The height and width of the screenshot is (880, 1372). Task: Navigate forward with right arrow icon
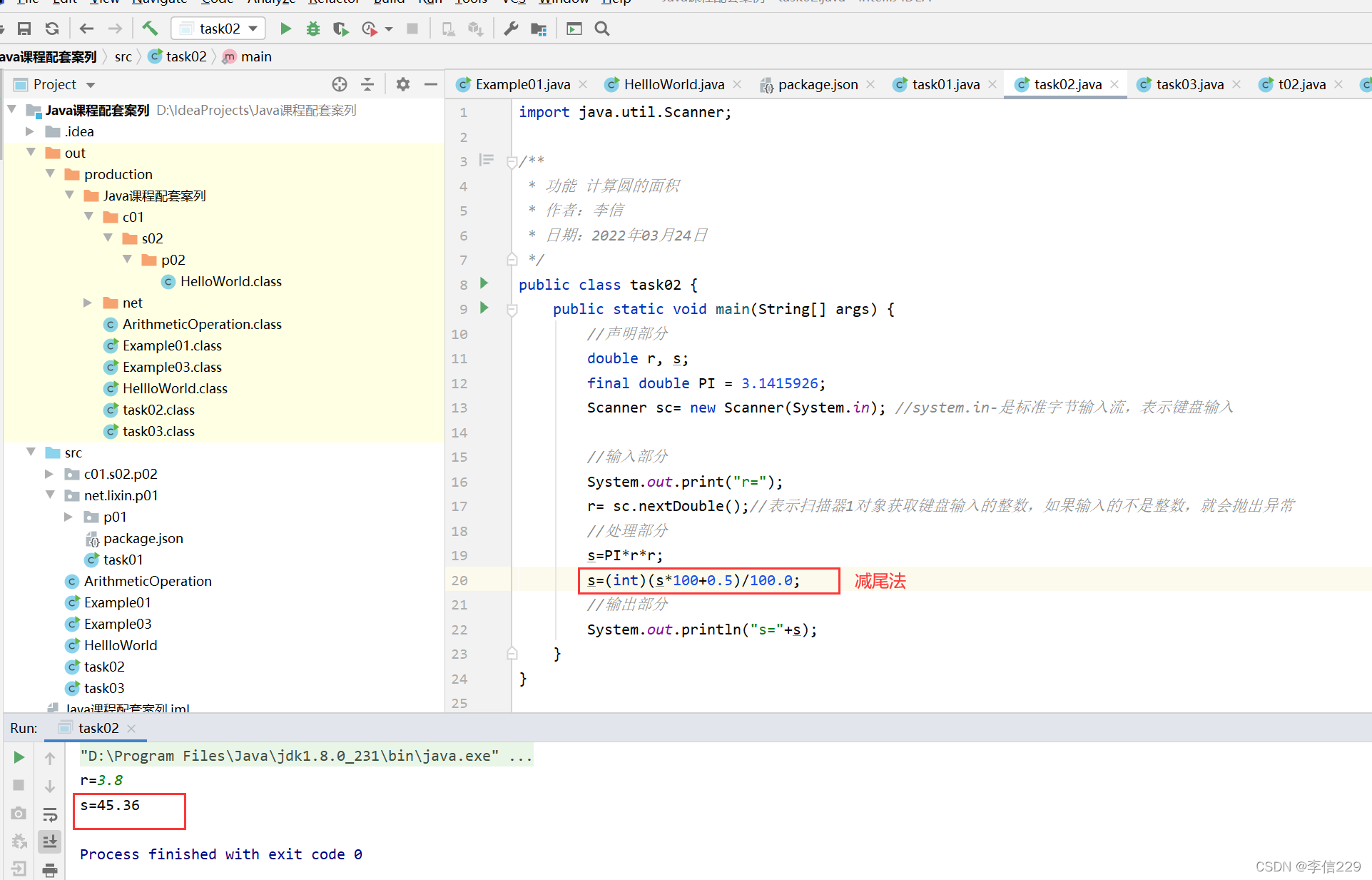[x=115, y=29]
